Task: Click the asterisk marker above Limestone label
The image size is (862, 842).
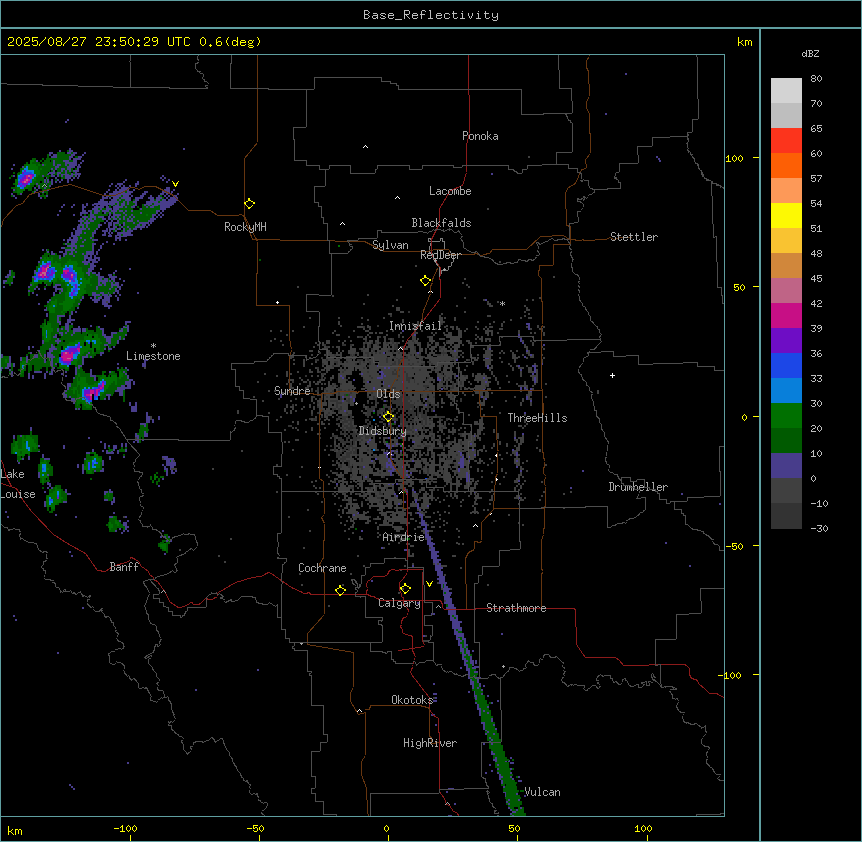Action: [153, 346]
